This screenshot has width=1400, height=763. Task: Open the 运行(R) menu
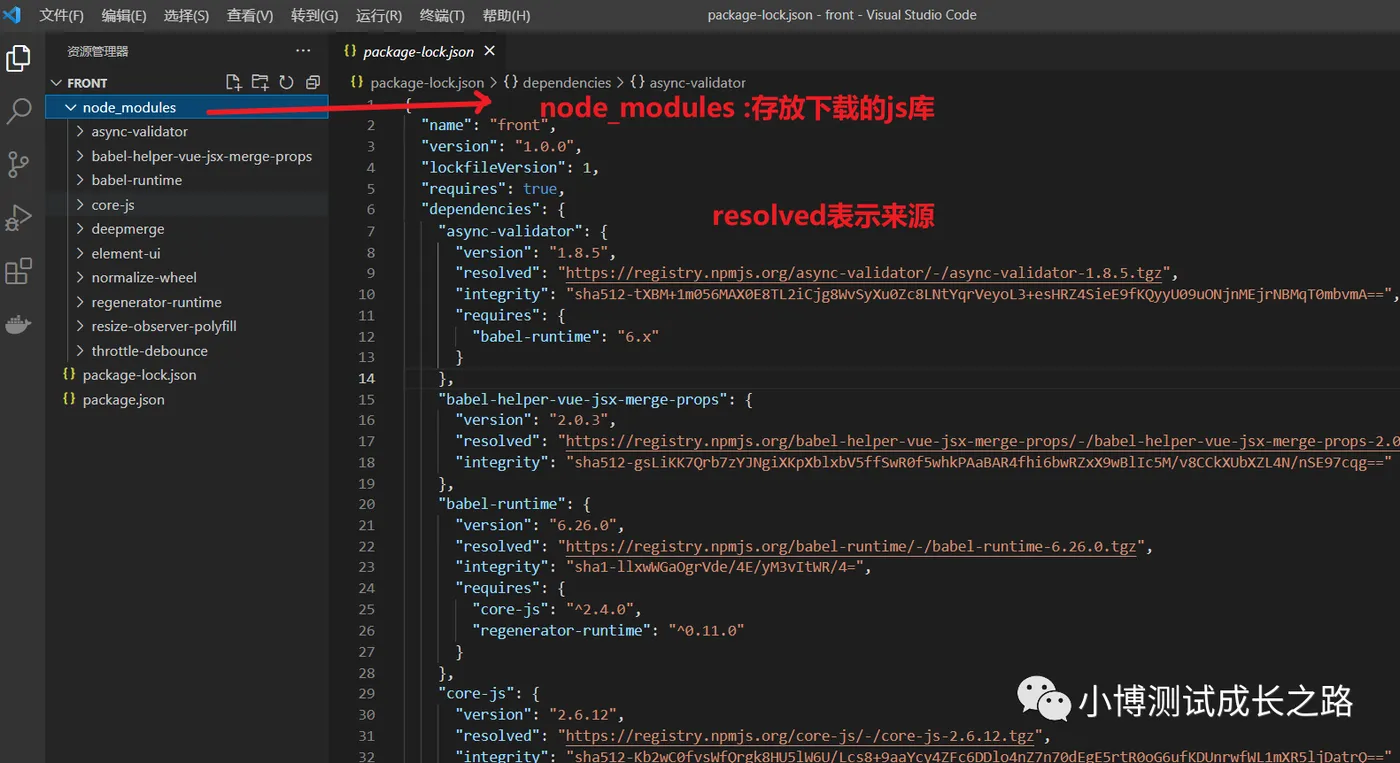(379, 15)
